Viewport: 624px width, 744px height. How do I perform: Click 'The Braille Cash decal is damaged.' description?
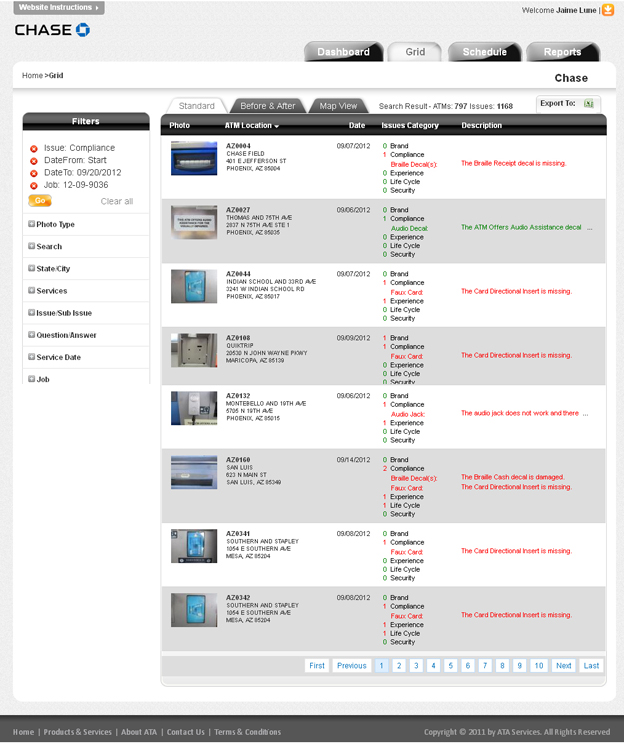click(x=512, y=477)
